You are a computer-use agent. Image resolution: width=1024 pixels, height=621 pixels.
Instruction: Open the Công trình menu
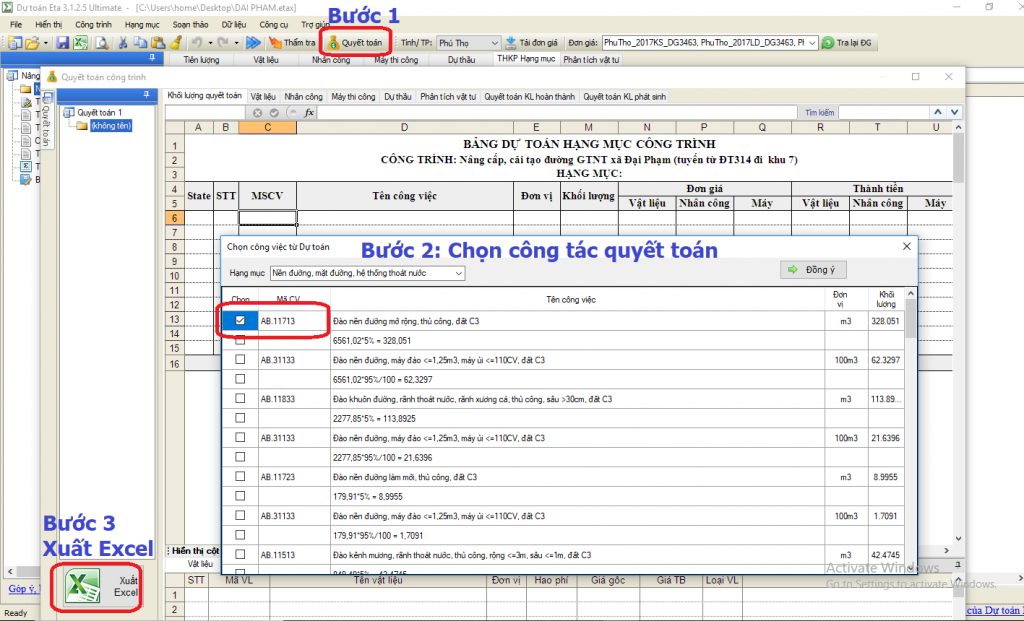(93, 23)
